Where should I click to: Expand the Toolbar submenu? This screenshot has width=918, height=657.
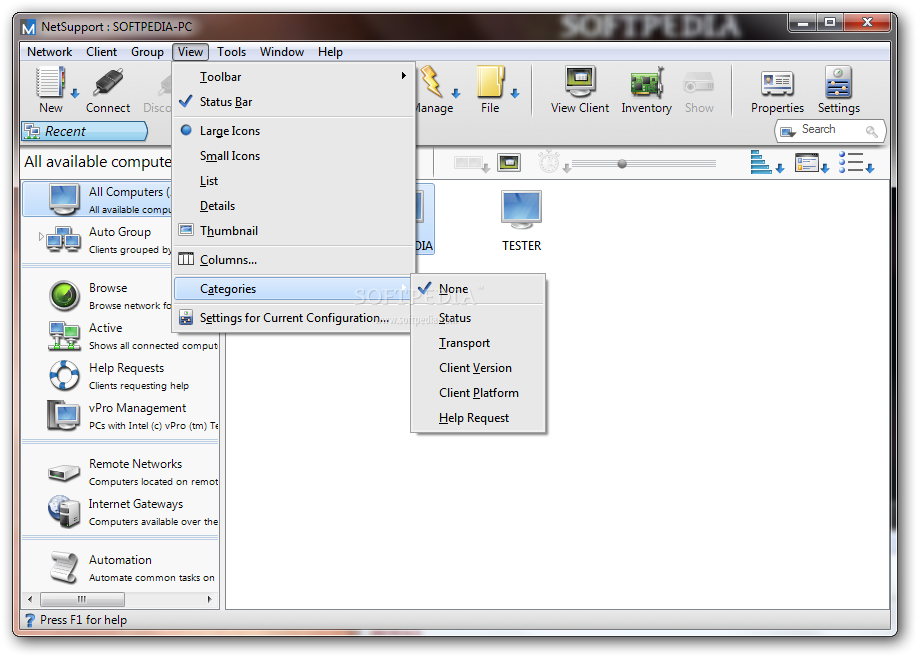(x=293, y=77)
